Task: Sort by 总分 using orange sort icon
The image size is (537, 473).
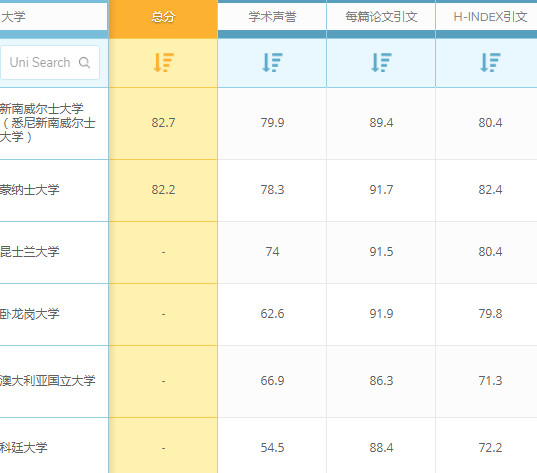Action: [163, 62]
